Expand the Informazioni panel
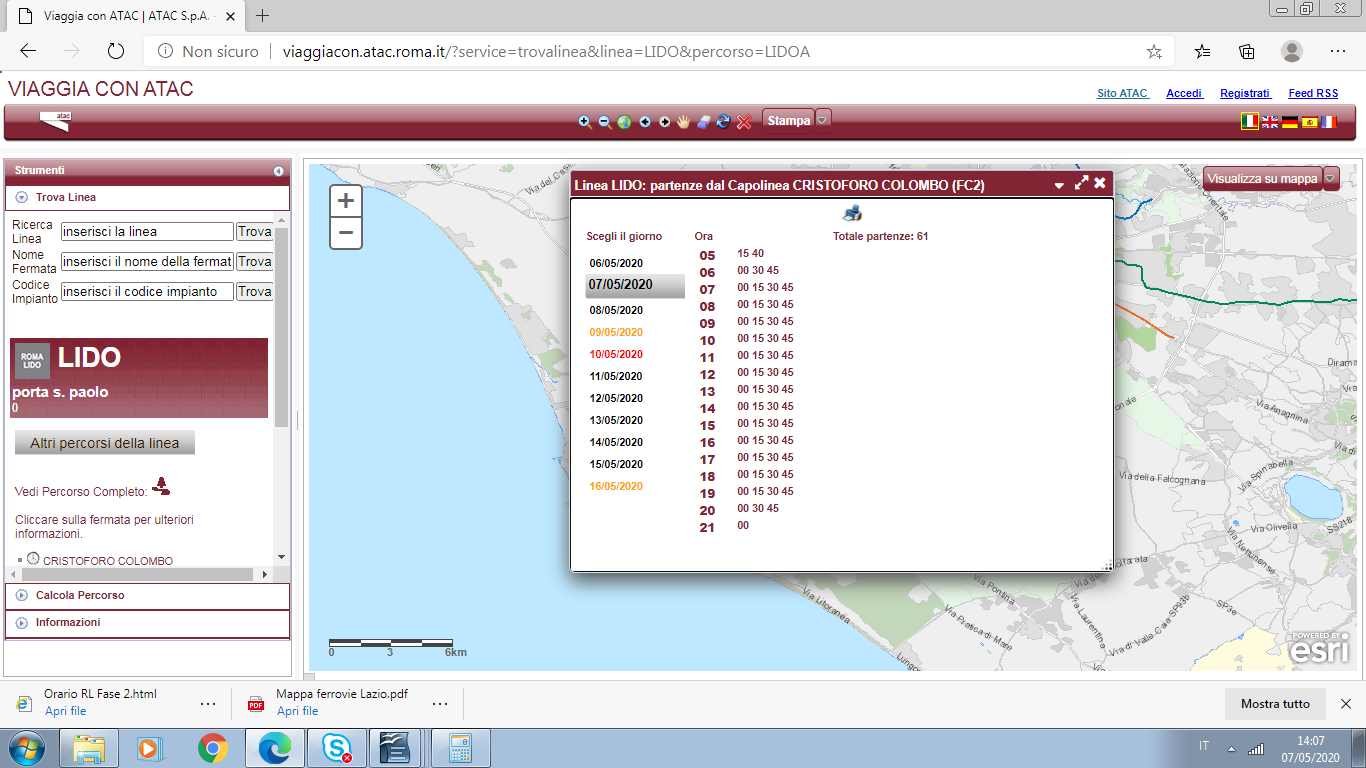This screenshot has width=1366, height=768. tap(22, 623)
